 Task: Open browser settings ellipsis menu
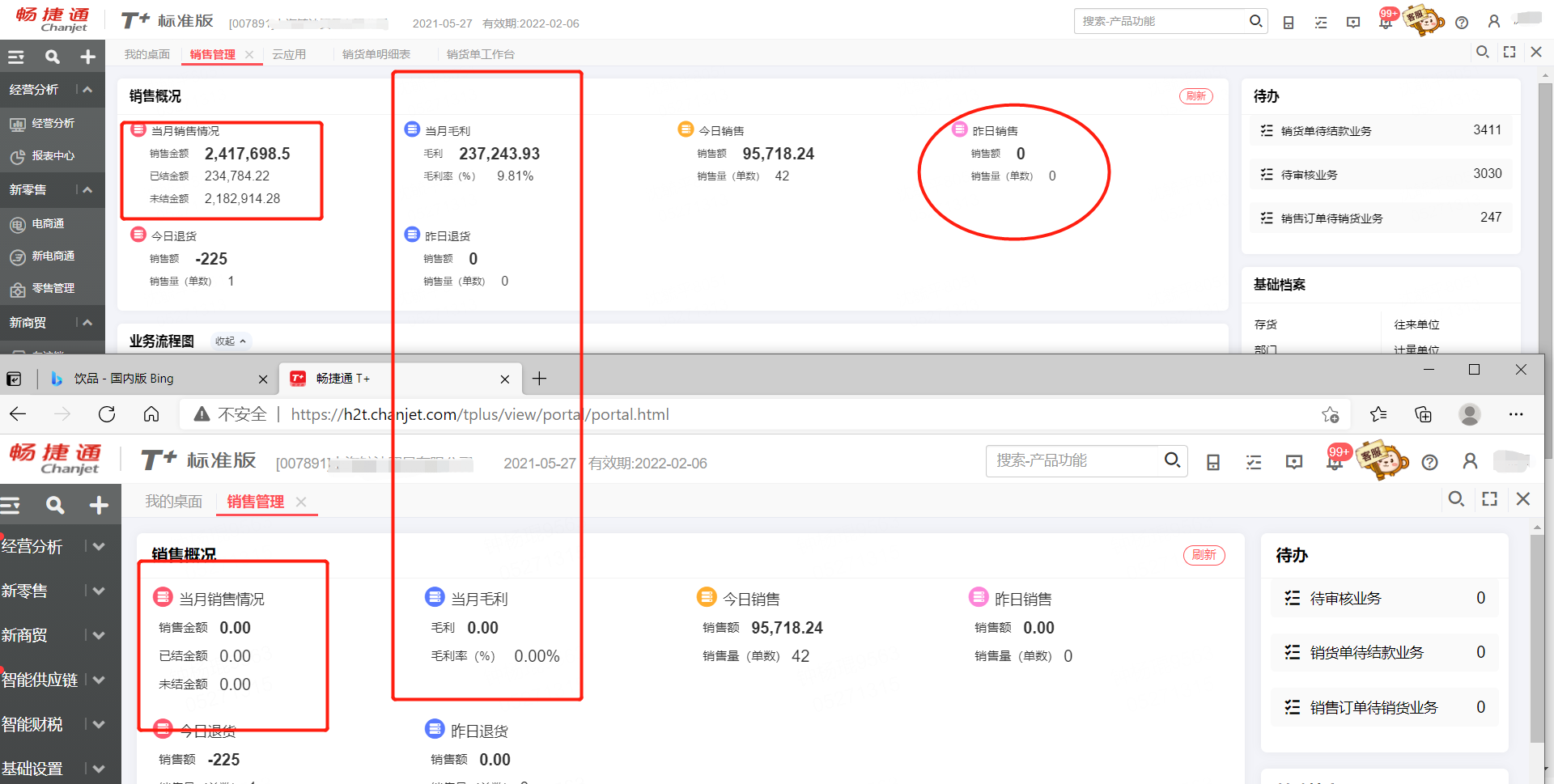click(x=1516, y=414)
